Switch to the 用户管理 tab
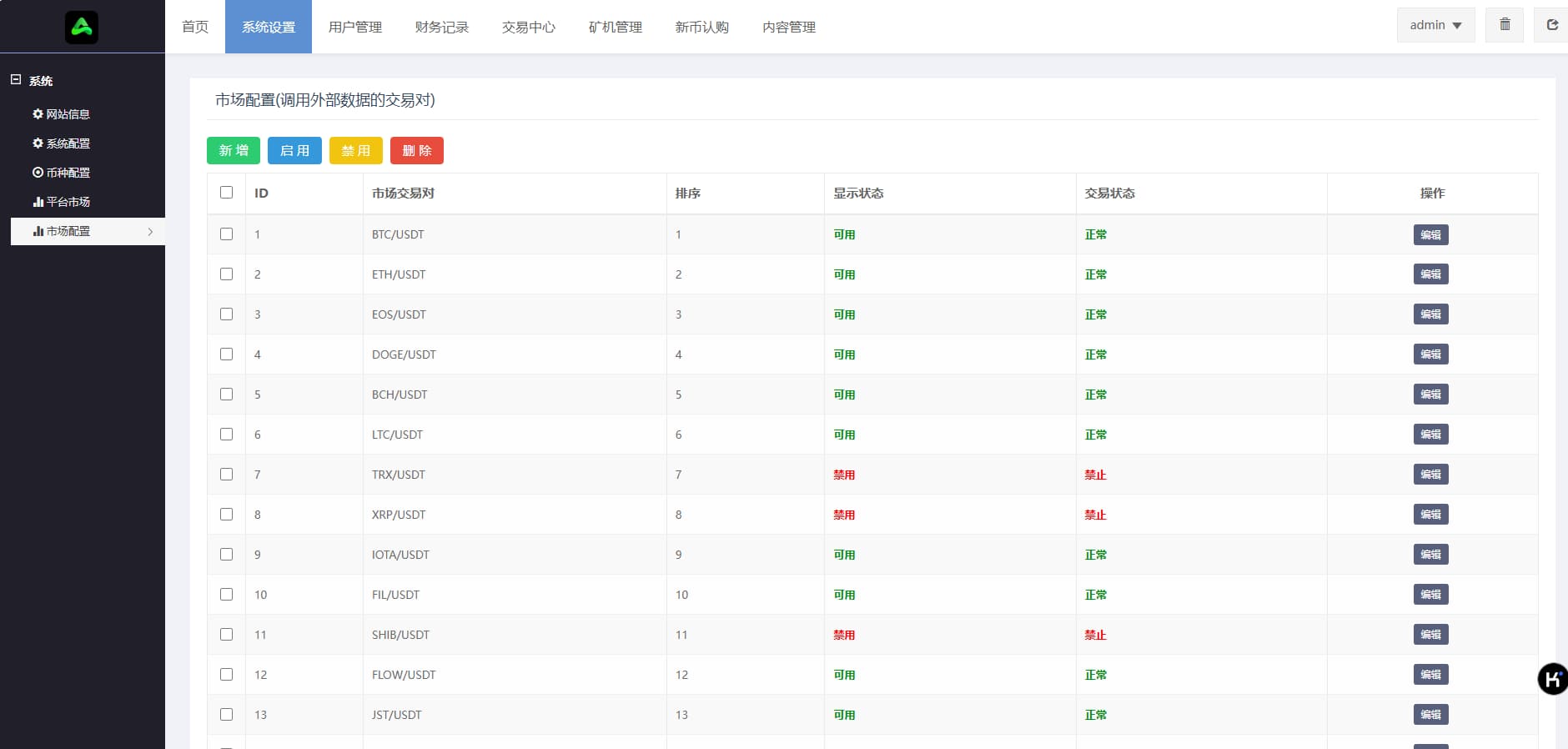The image size is (1568, 749). point(354,27)
